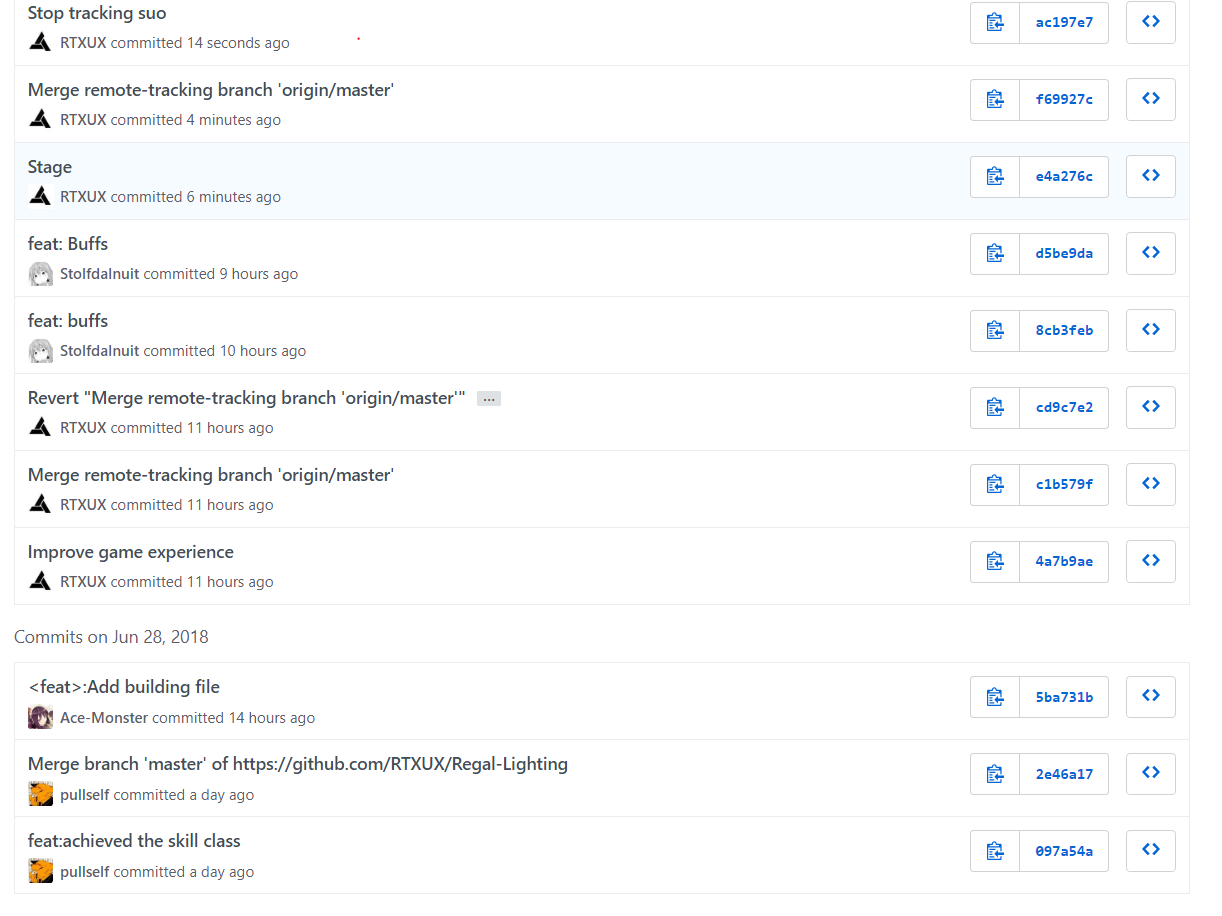Viewport: 1222px width, 916px height.
Task: Click 'committed 14 hours ago' timestamp
Action: [x=234, y=718]
